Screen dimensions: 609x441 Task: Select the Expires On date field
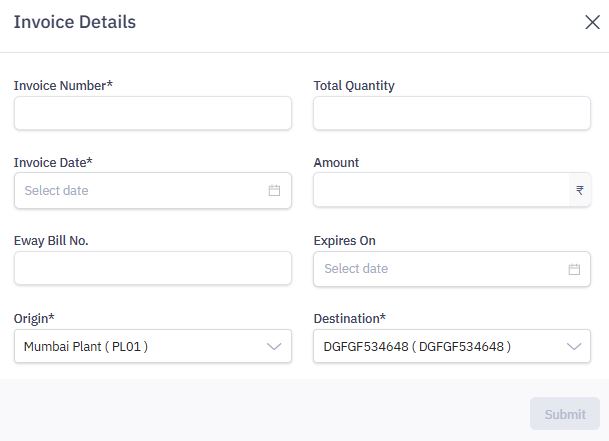(440, 269)
